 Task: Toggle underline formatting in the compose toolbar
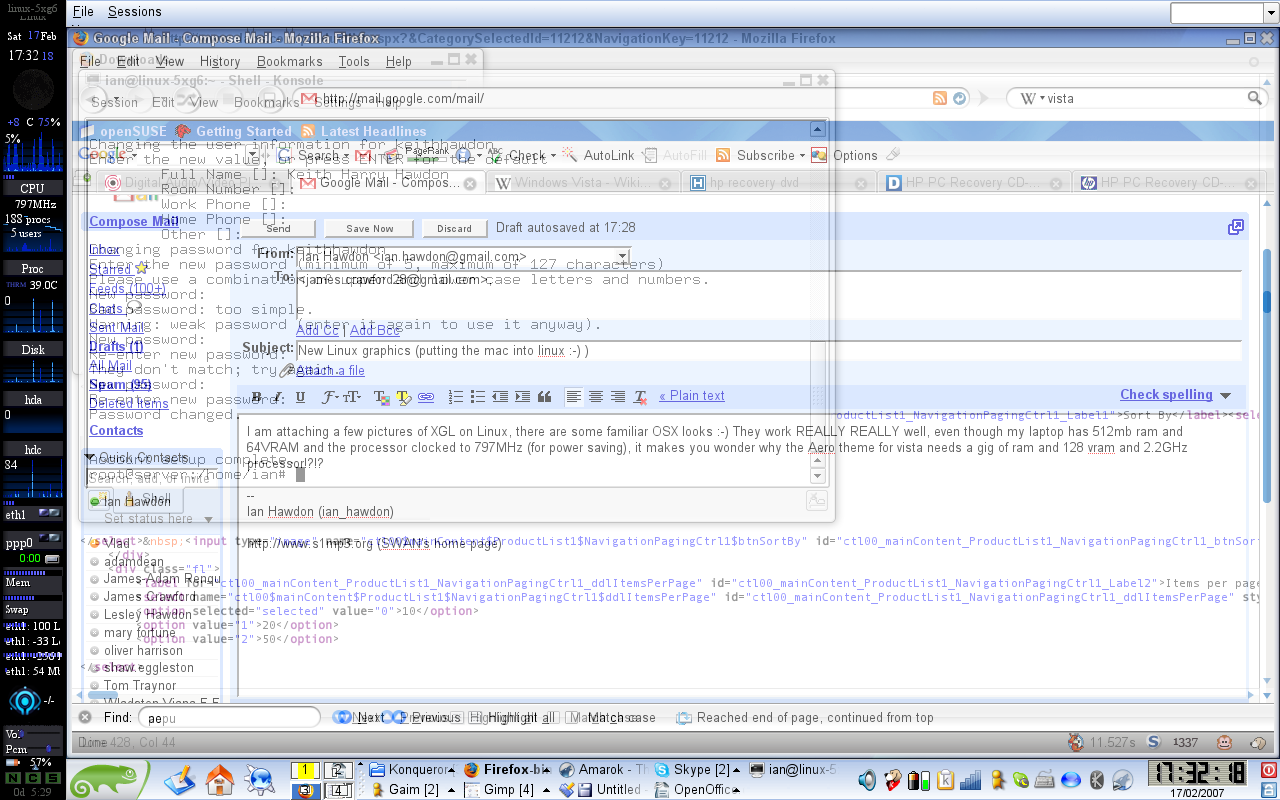point(300,397)
